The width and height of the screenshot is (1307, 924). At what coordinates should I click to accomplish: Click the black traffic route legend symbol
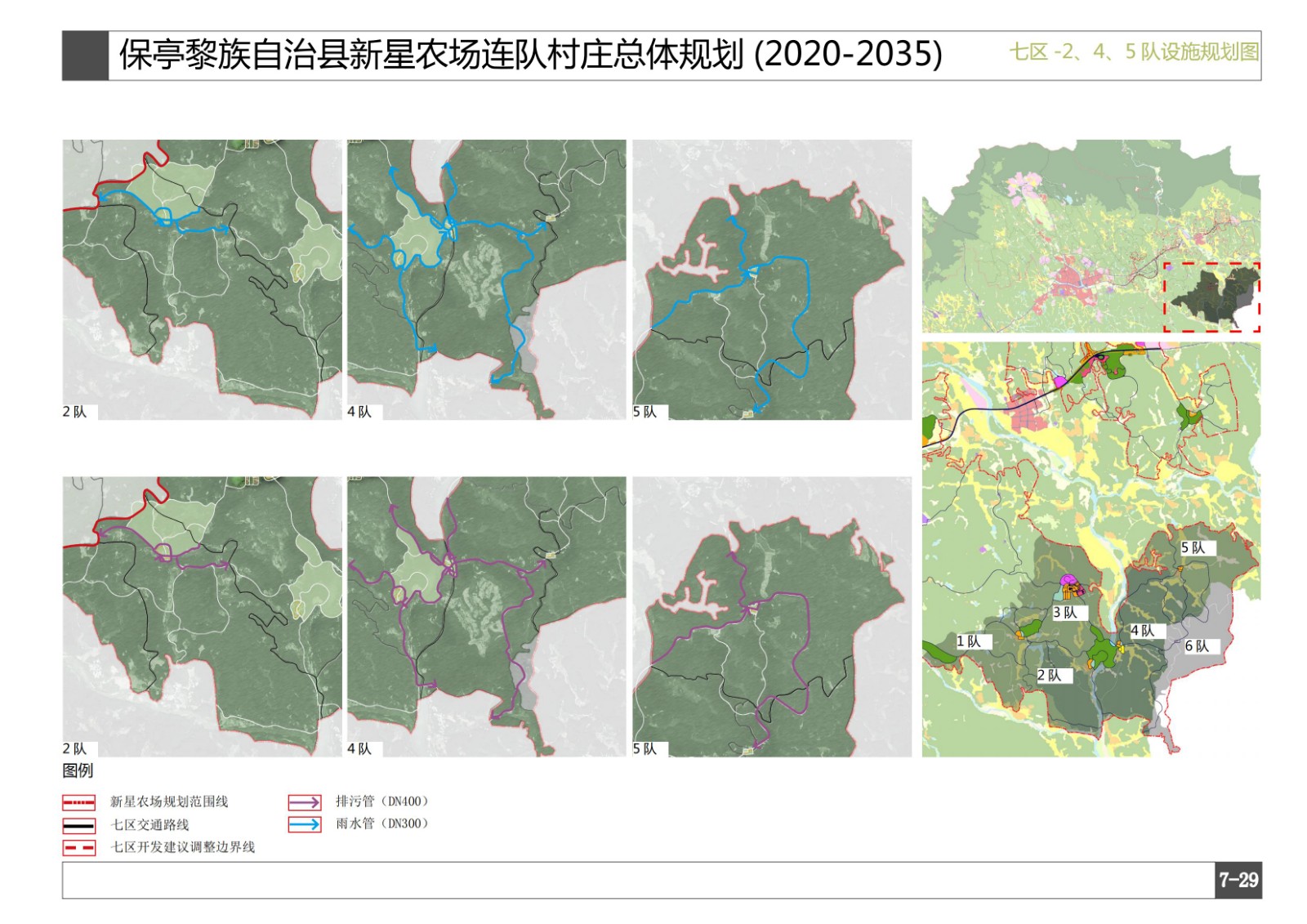[78, 825]
